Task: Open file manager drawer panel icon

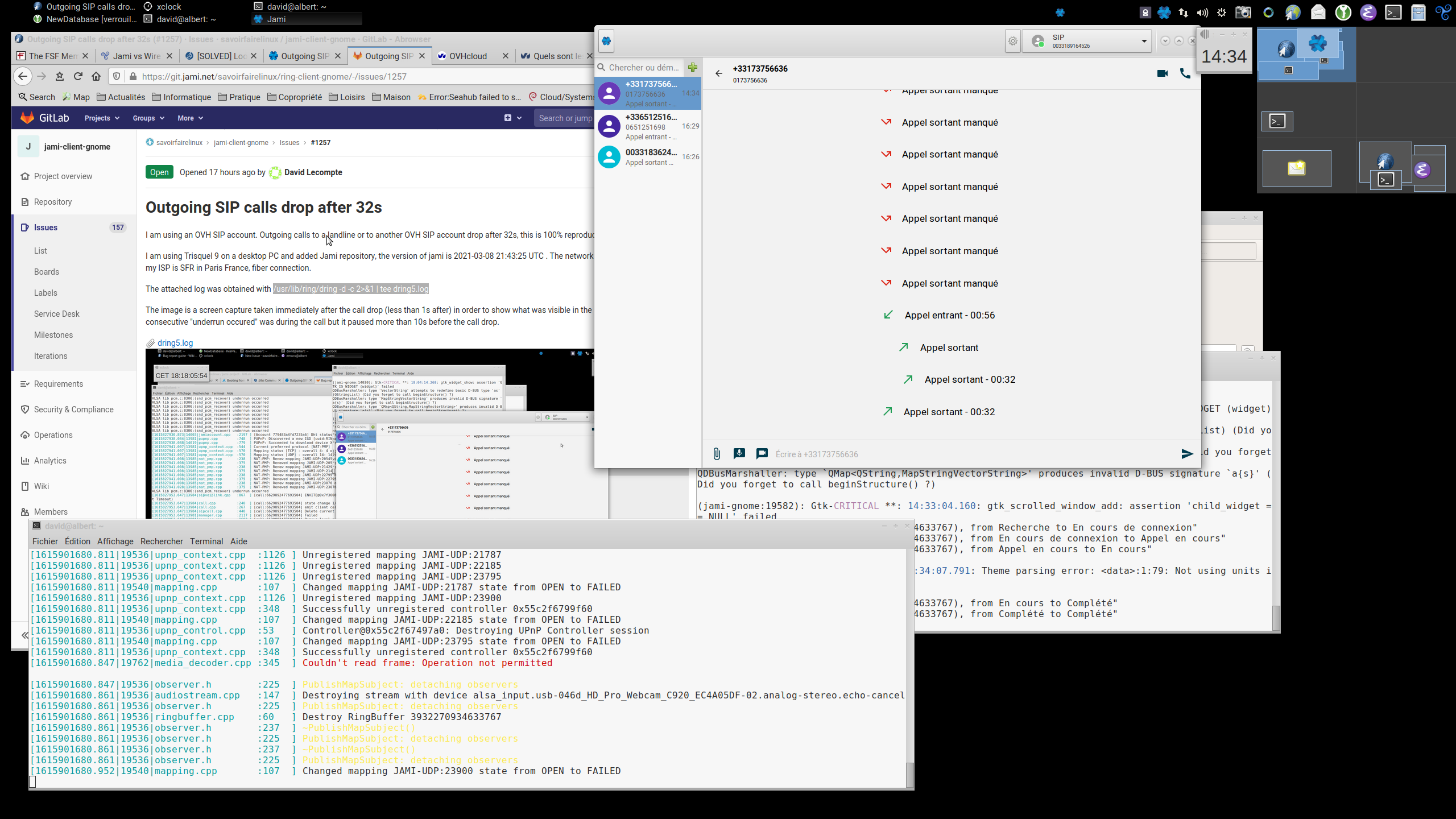Action: pos(1418,13)
